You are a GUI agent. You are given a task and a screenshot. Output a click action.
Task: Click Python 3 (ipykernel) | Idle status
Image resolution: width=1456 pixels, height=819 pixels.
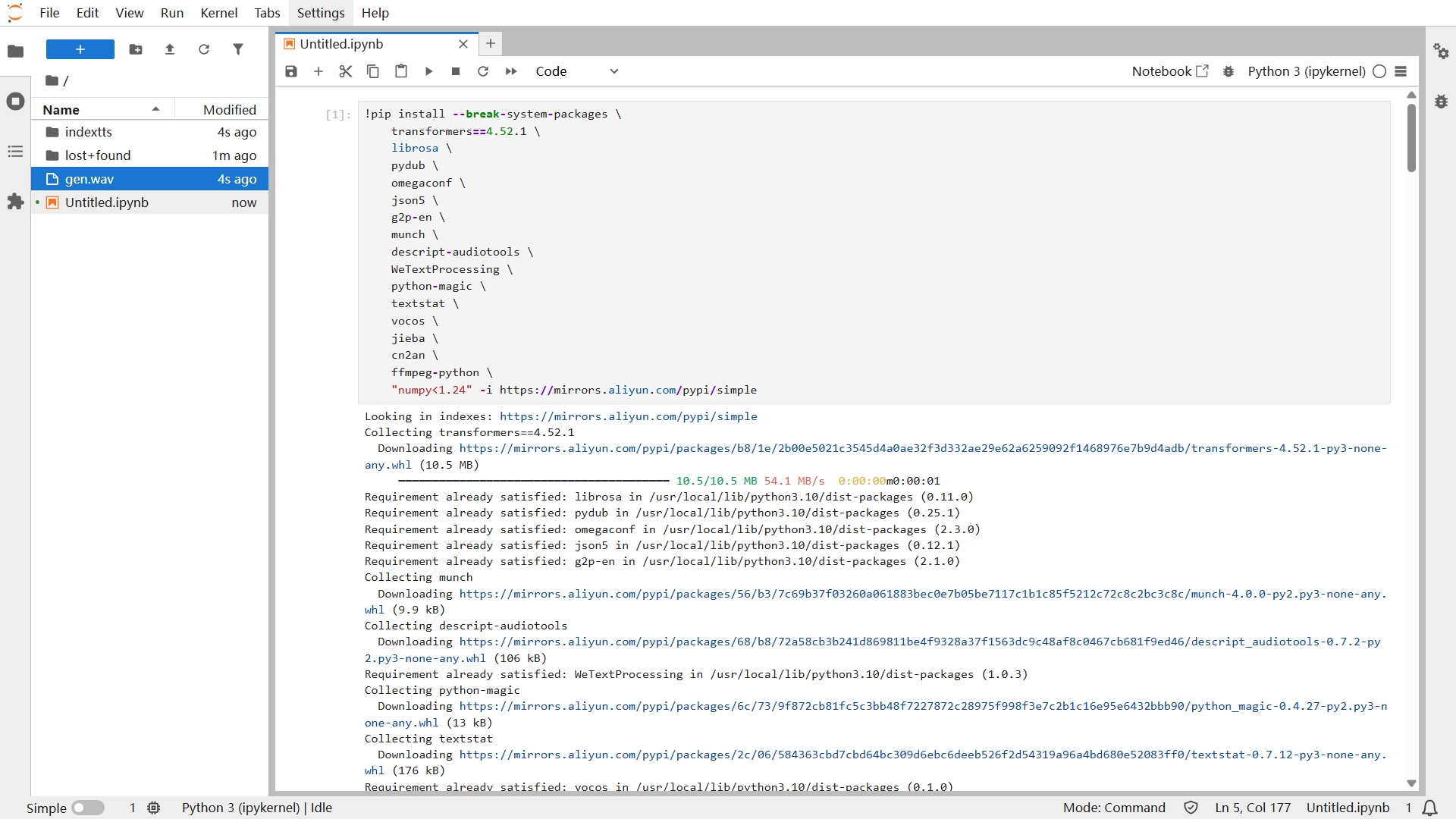[257, 808]
